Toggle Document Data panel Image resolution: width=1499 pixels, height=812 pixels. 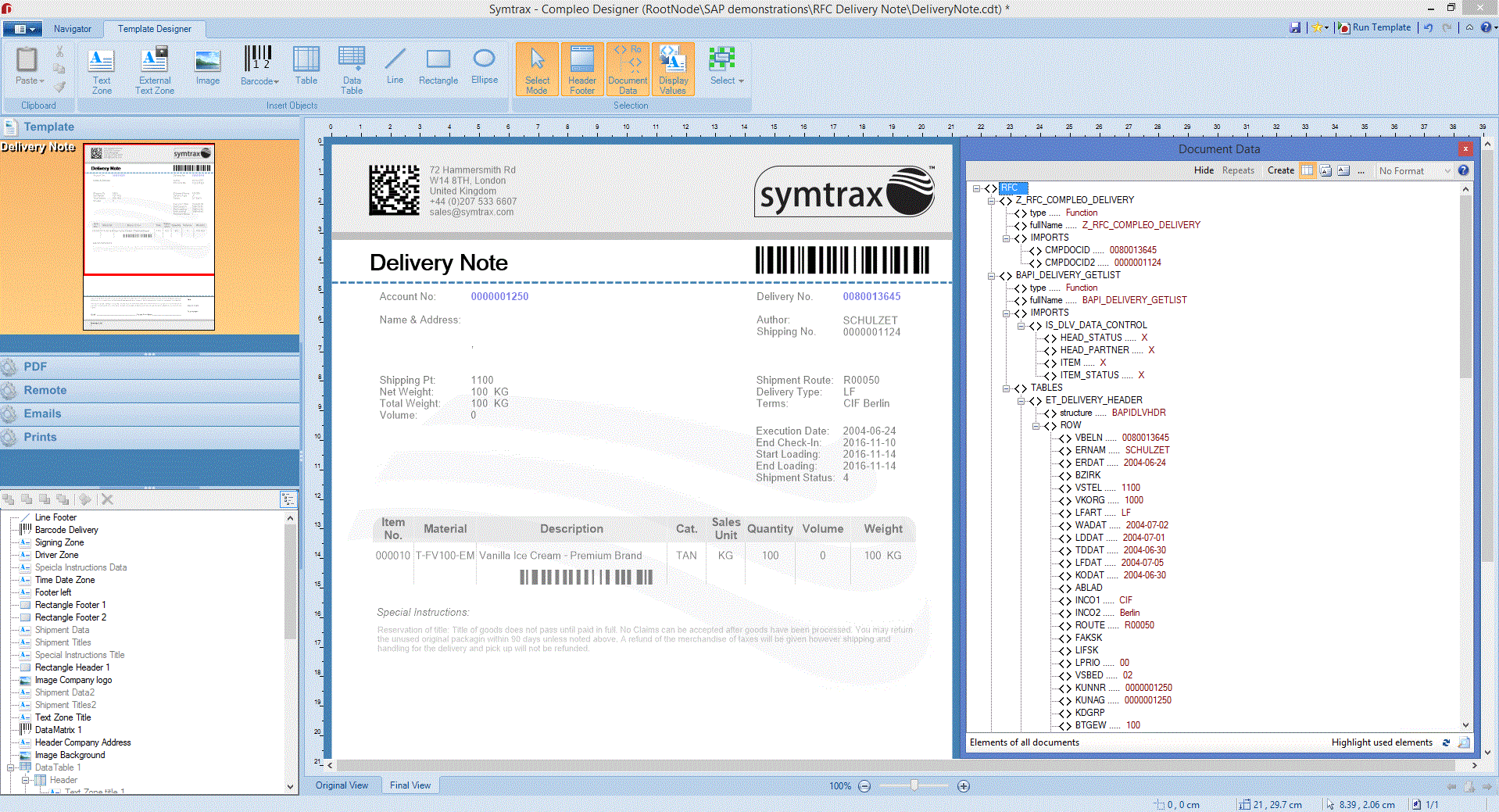(x=628, y=70)
